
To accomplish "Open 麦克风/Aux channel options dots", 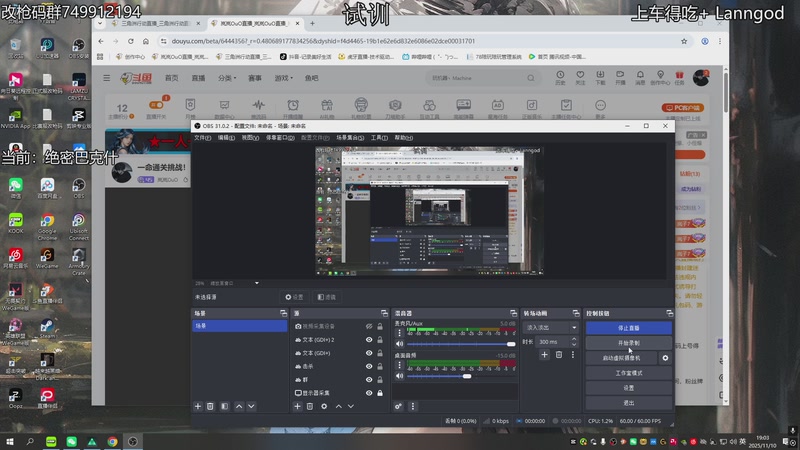I will (399, 333).
